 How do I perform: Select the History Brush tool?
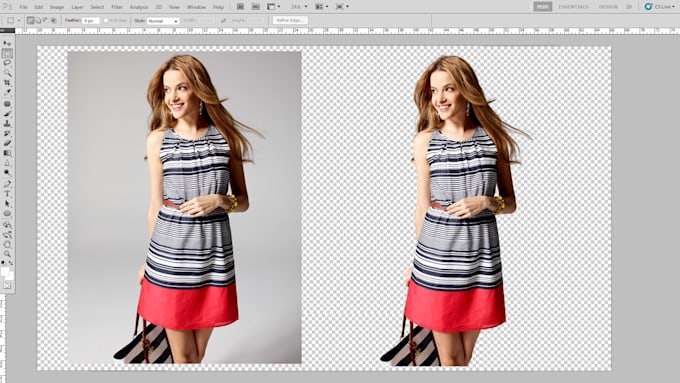[x=7, y=134]
